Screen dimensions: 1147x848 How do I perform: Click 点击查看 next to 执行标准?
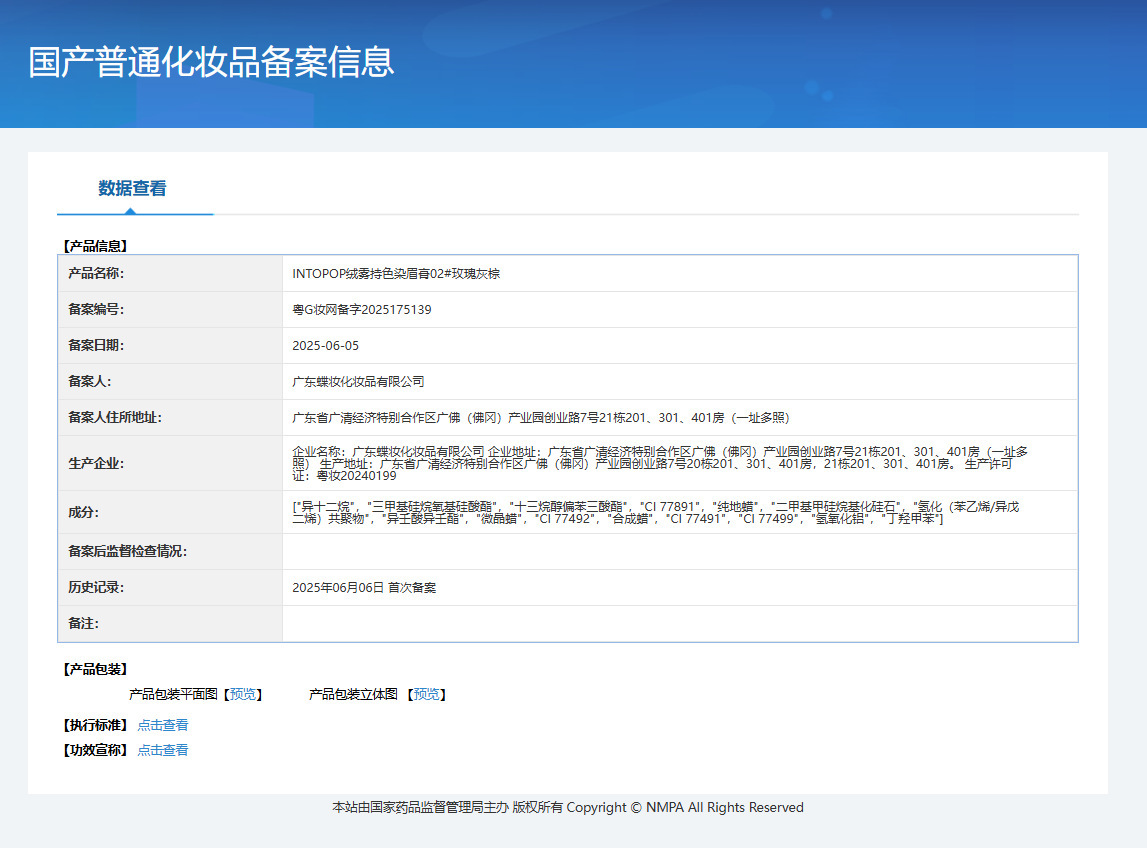tap(163, 725)
